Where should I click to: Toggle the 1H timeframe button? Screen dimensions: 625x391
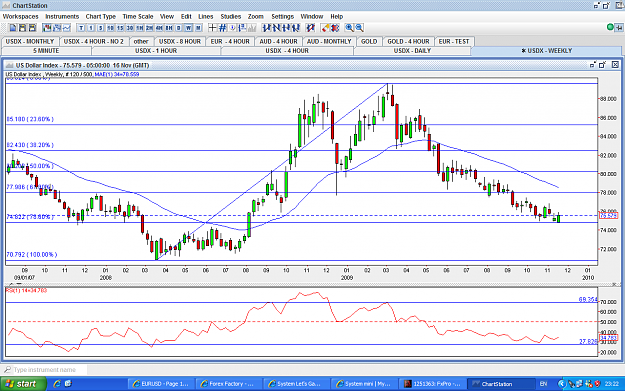140,28
